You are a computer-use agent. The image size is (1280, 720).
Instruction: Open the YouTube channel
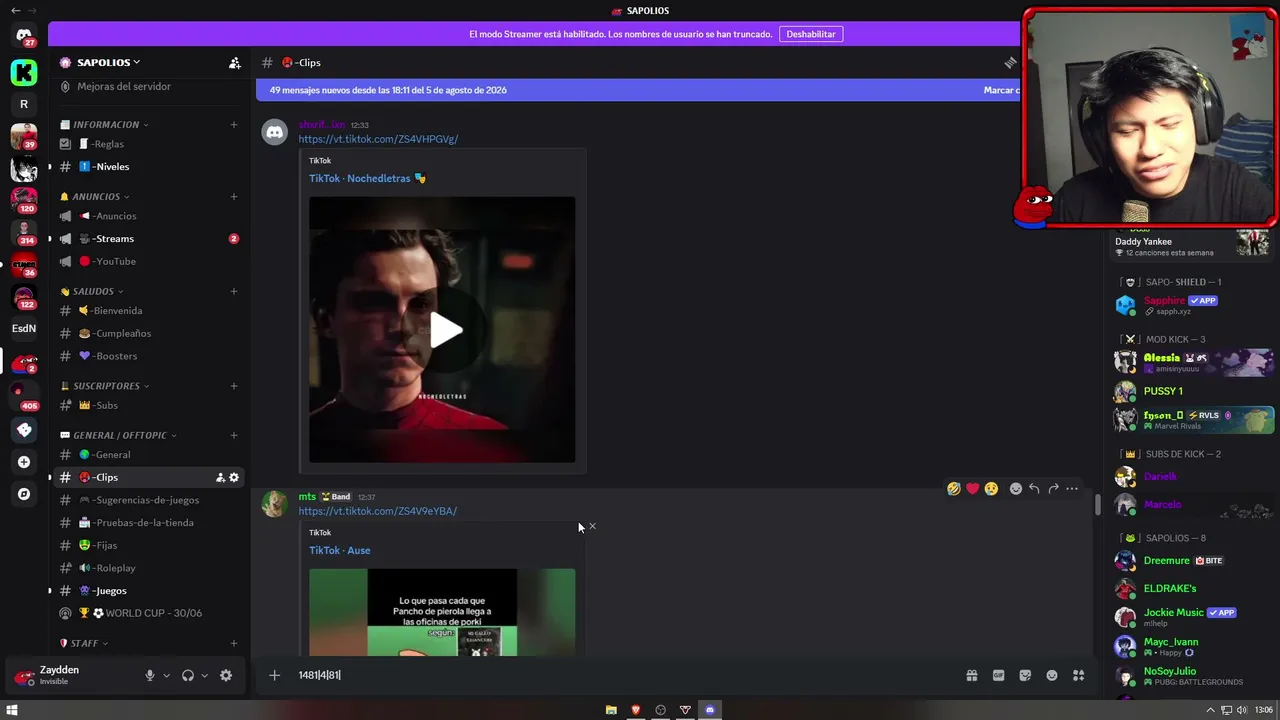point(150,262)
